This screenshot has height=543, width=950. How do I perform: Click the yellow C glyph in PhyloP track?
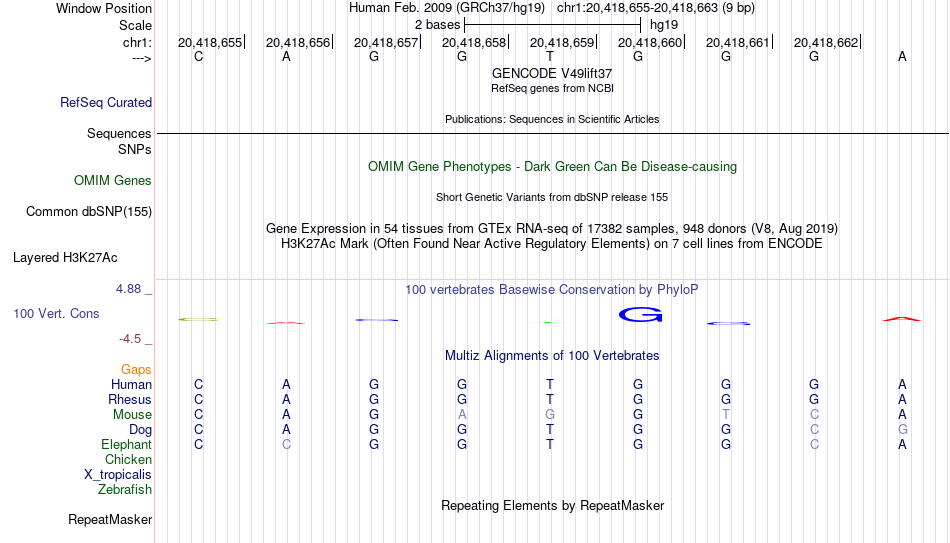pyautogui.click(x=198, y=319)
